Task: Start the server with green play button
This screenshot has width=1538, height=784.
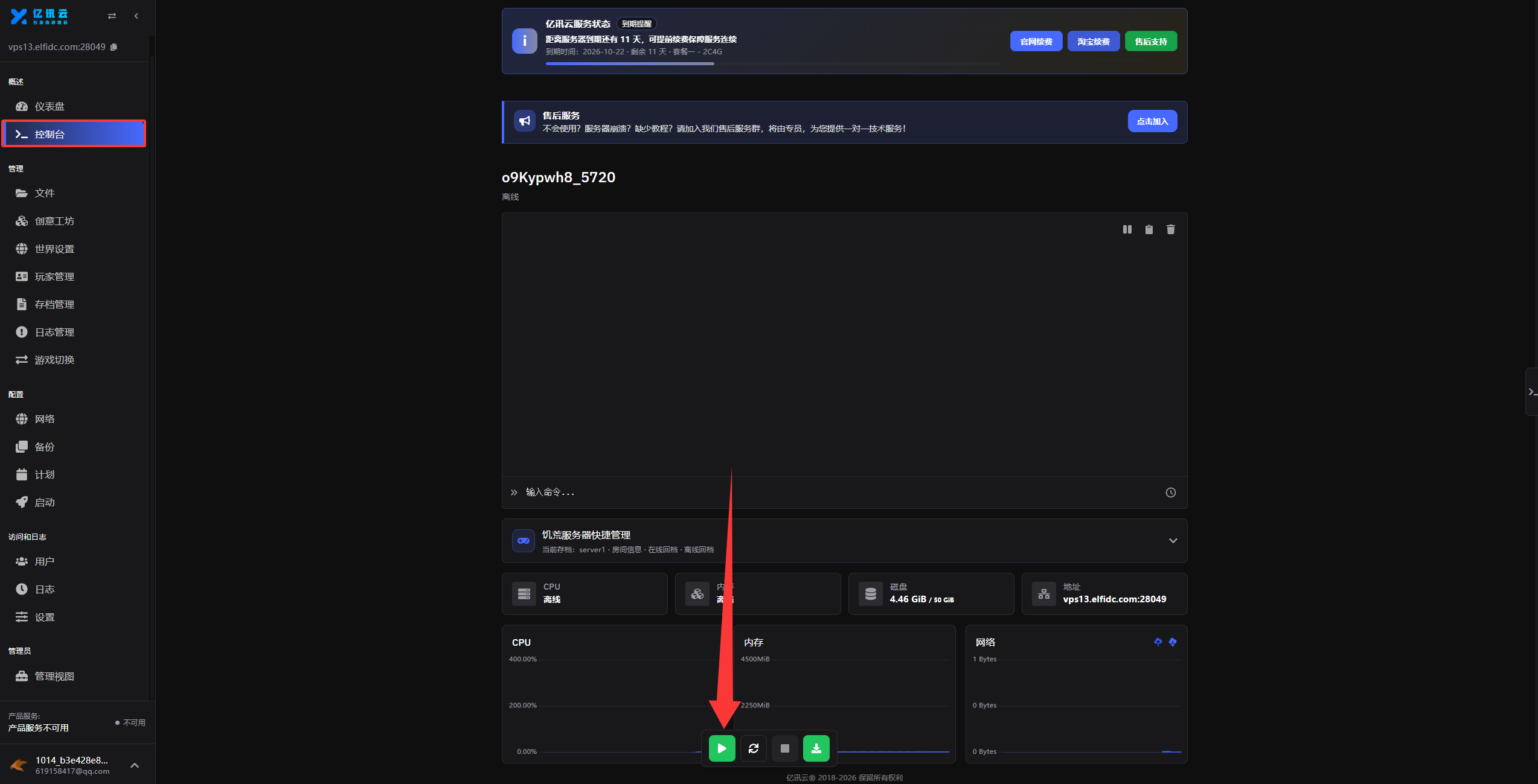Action: point(722,748)
